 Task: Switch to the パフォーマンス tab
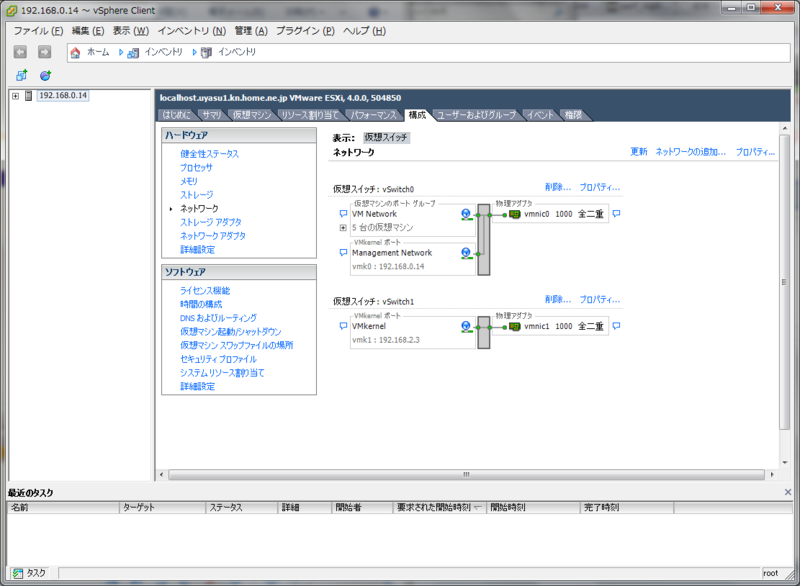(x=373, y=115)
